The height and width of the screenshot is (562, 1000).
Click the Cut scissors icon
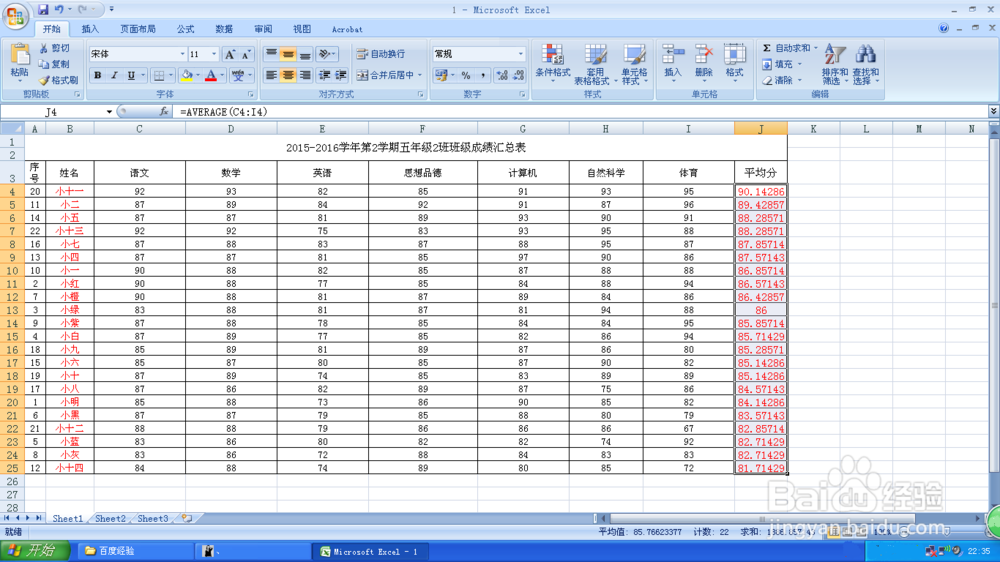click(43, 48)
